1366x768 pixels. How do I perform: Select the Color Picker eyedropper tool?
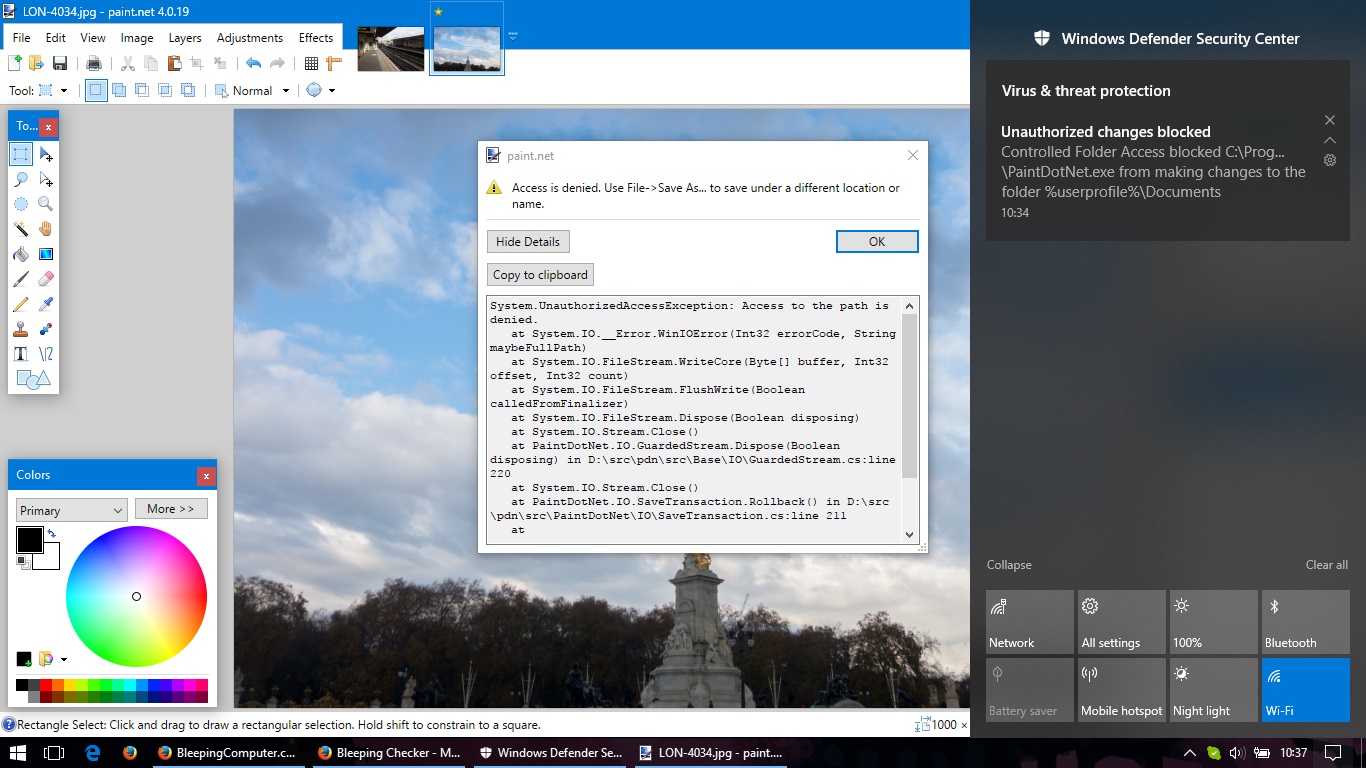click(x=46, y=304)
